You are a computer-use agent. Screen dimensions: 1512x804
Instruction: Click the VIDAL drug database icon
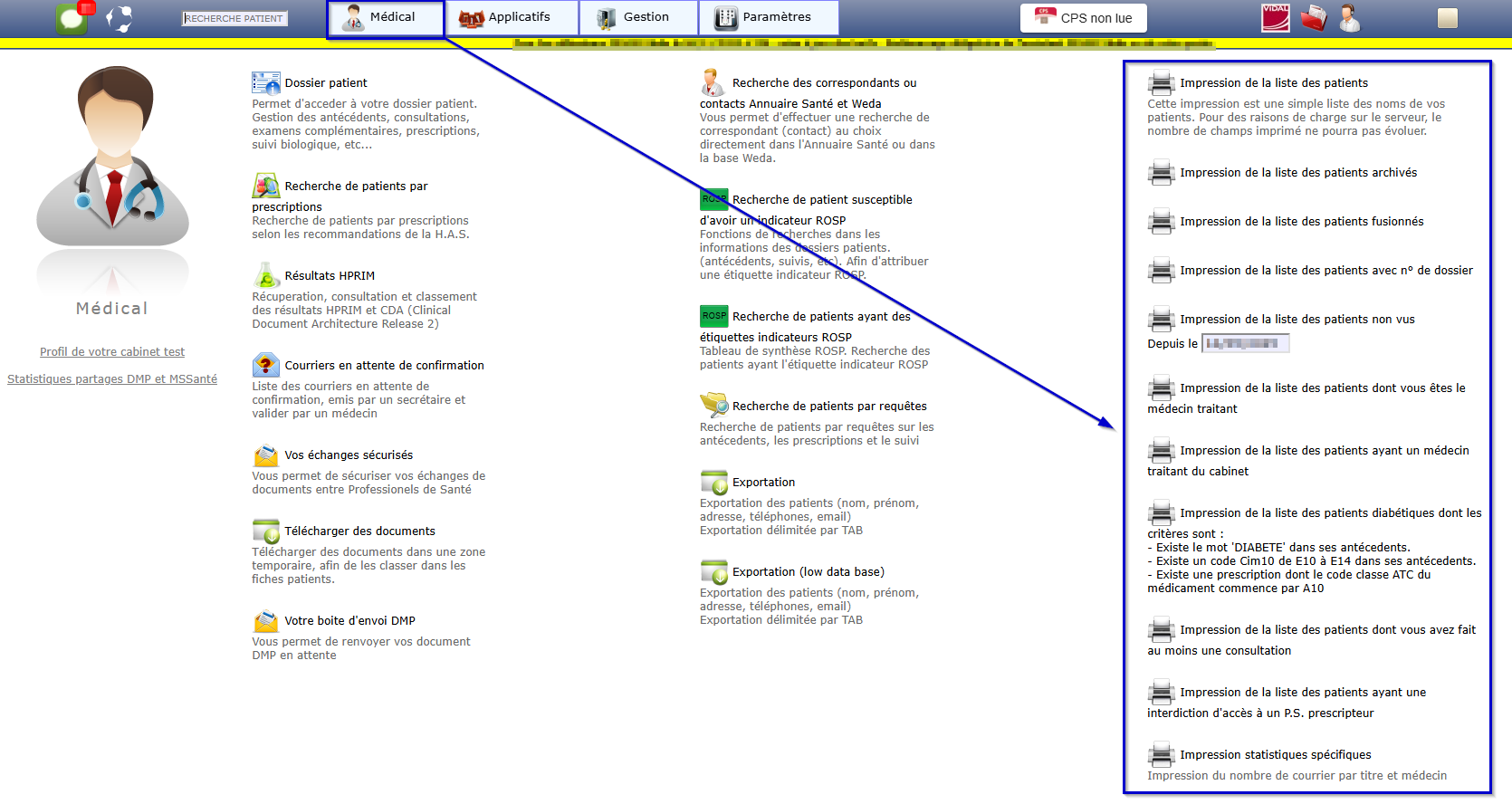(x=1275, y=18)
